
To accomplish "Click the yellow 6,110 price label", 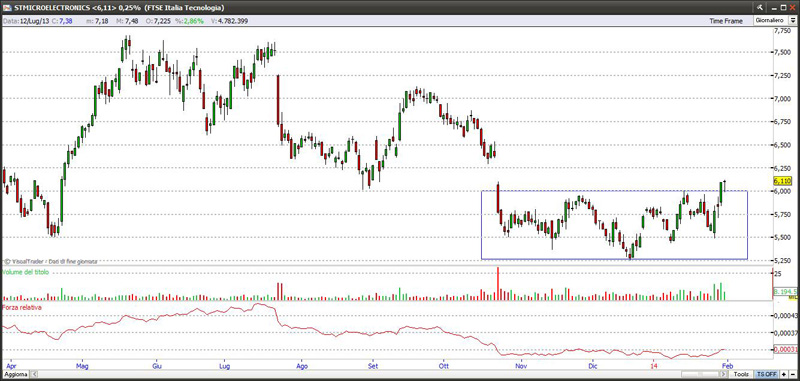I will click(782, 182).
